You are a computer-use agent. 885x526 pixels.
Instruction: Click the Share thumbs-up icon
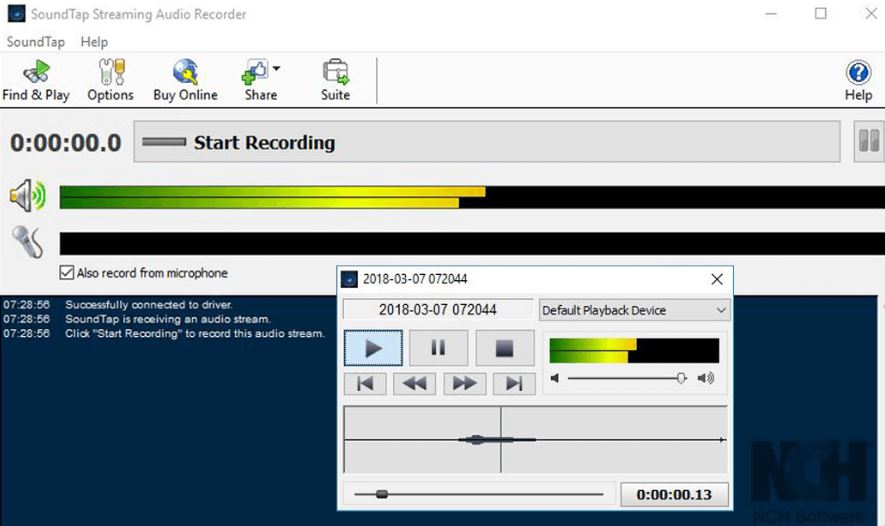click(x=255, y=72)
